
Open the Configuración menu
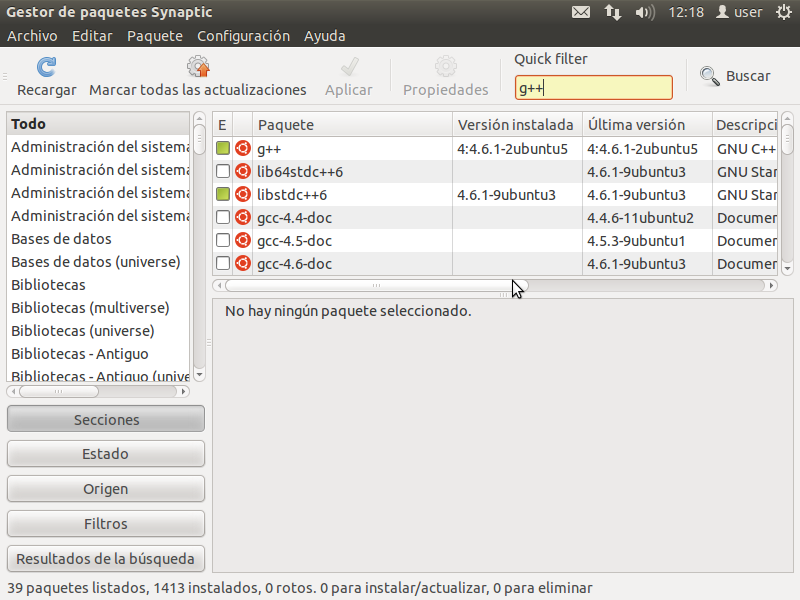[243, 36]
